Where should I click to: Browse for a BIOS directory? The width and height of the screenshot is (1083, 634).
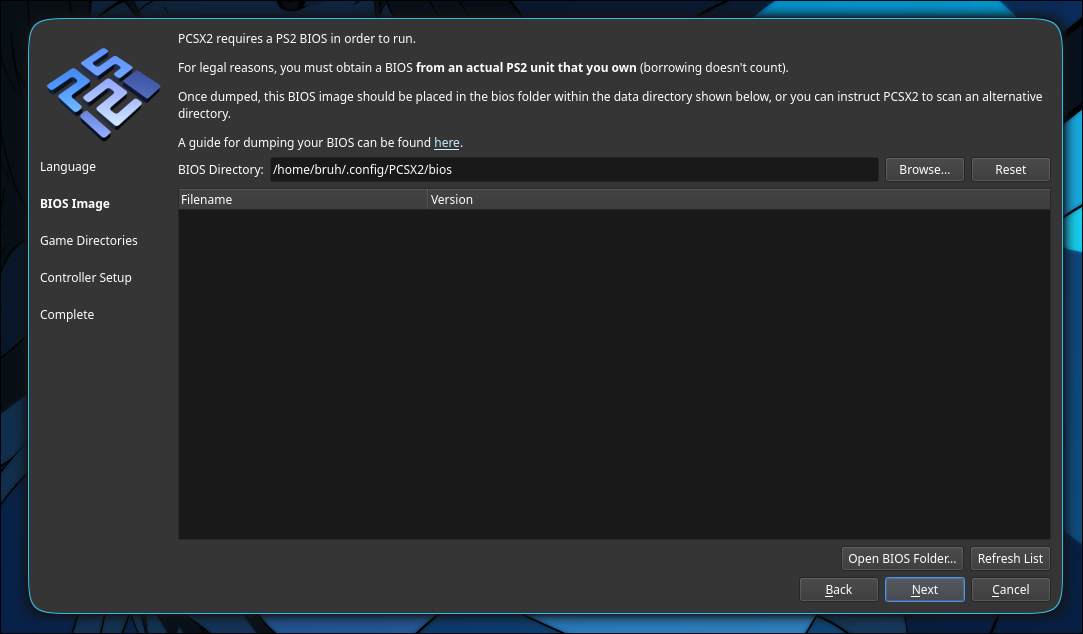point(924,169)
